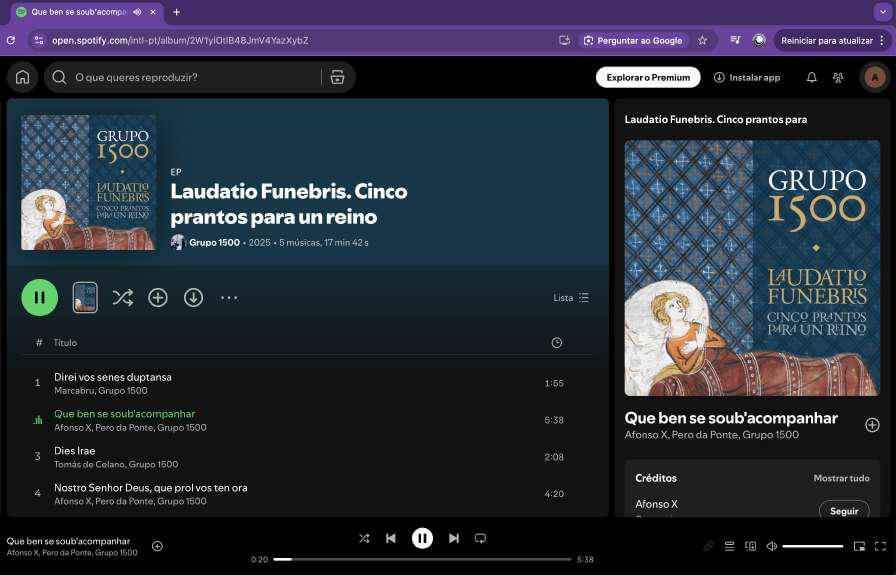Toggle repeat in player bar

click(x=481, y=538)
